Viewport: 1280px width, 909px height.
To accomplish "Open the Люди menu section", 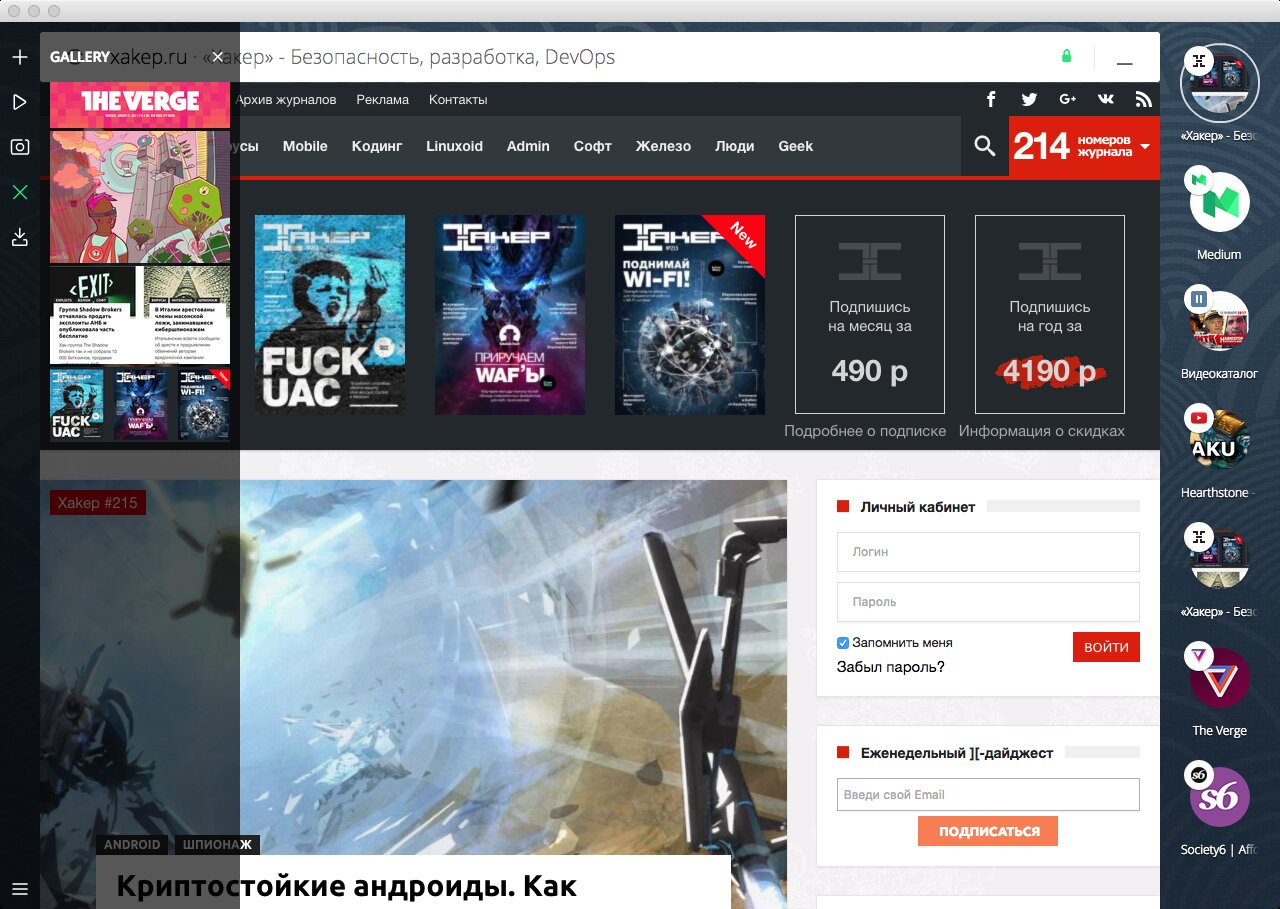I will [x=735, y=146].
